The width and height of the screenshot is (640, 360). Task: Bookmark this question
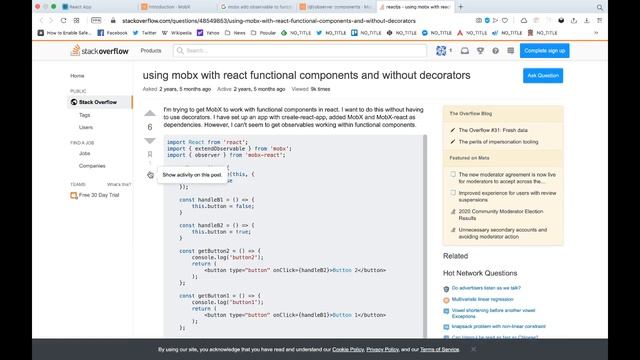click(x=150, y=154)
